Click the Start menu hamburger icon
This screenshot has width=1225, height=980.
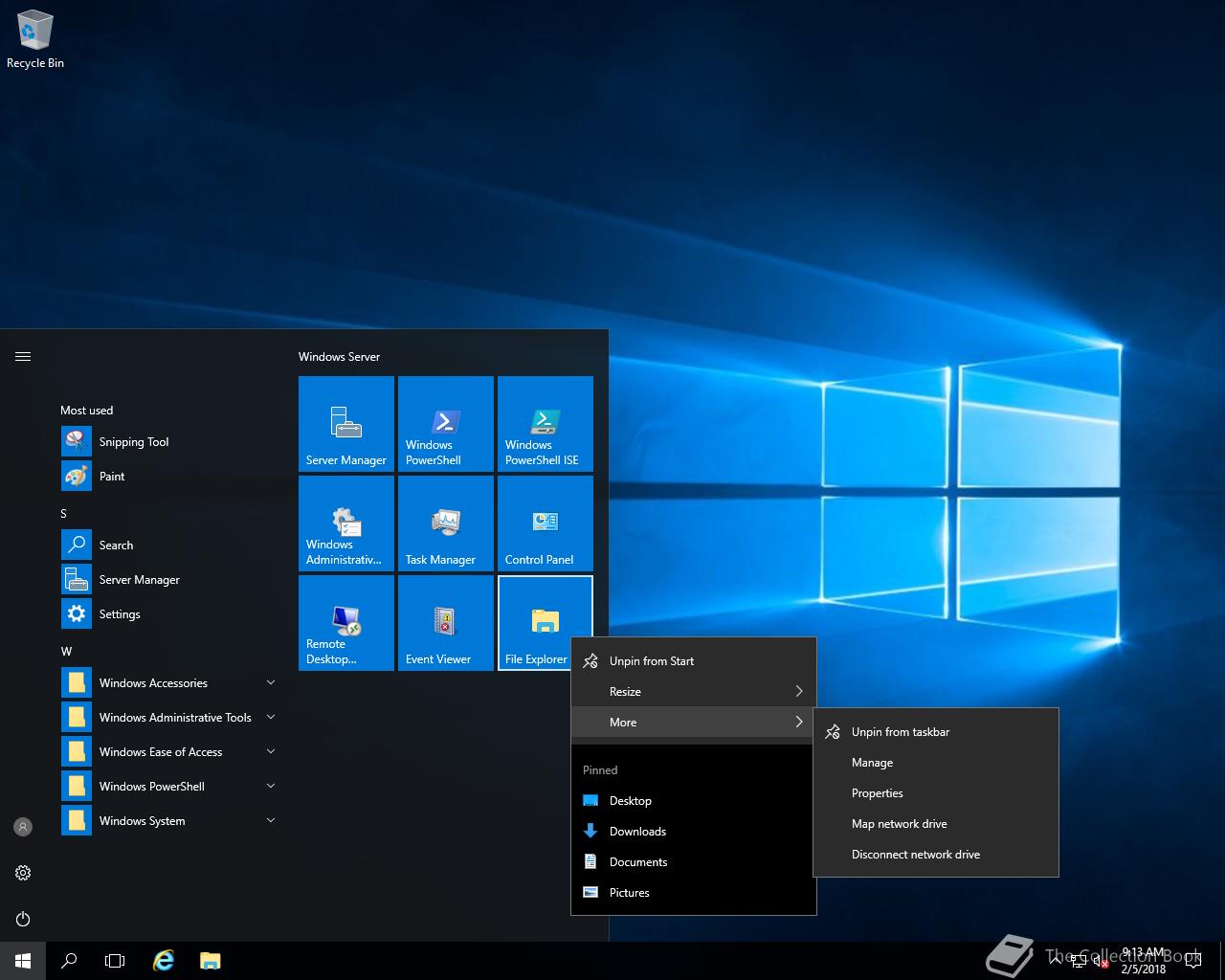[23, 356]
